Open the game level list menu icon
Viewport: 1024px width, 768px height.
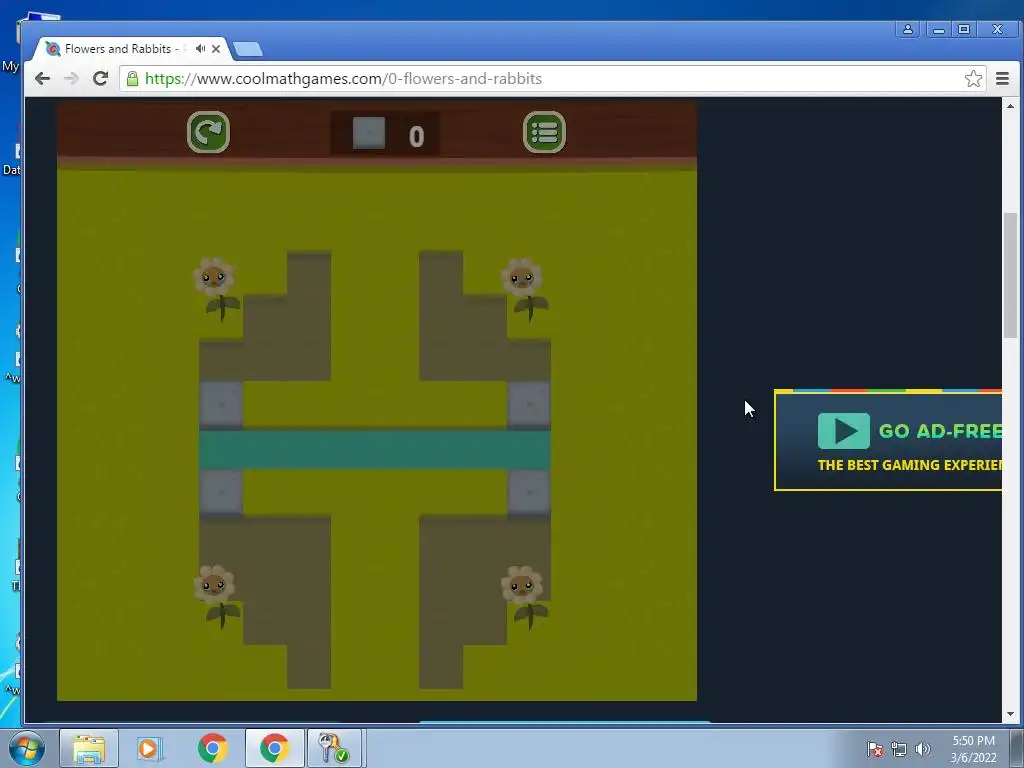(x=544, y=132)
